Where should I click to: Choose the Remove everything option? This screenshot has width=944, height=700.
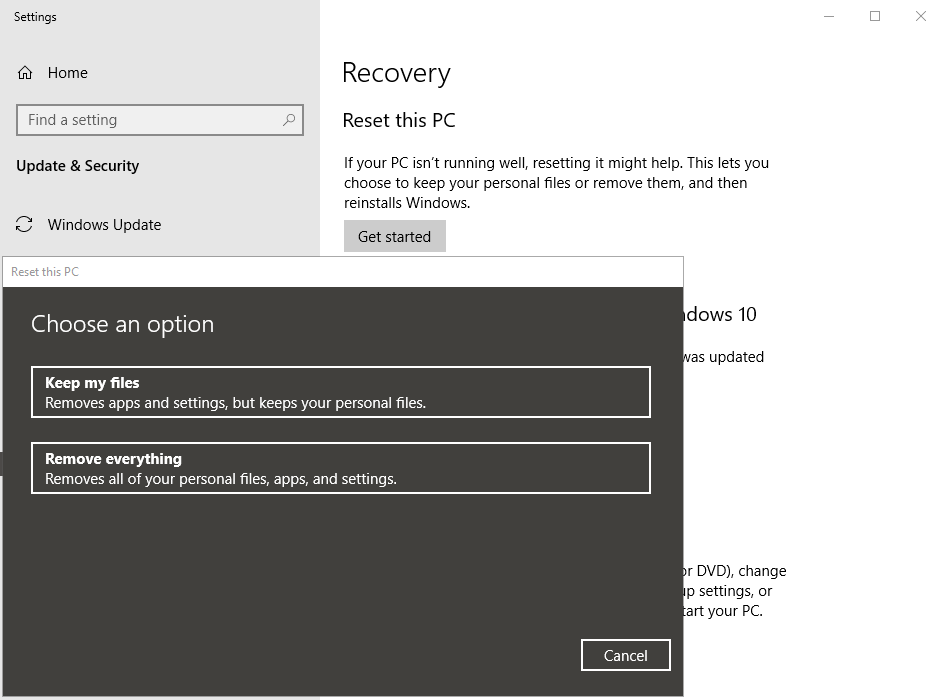[340, 468]
